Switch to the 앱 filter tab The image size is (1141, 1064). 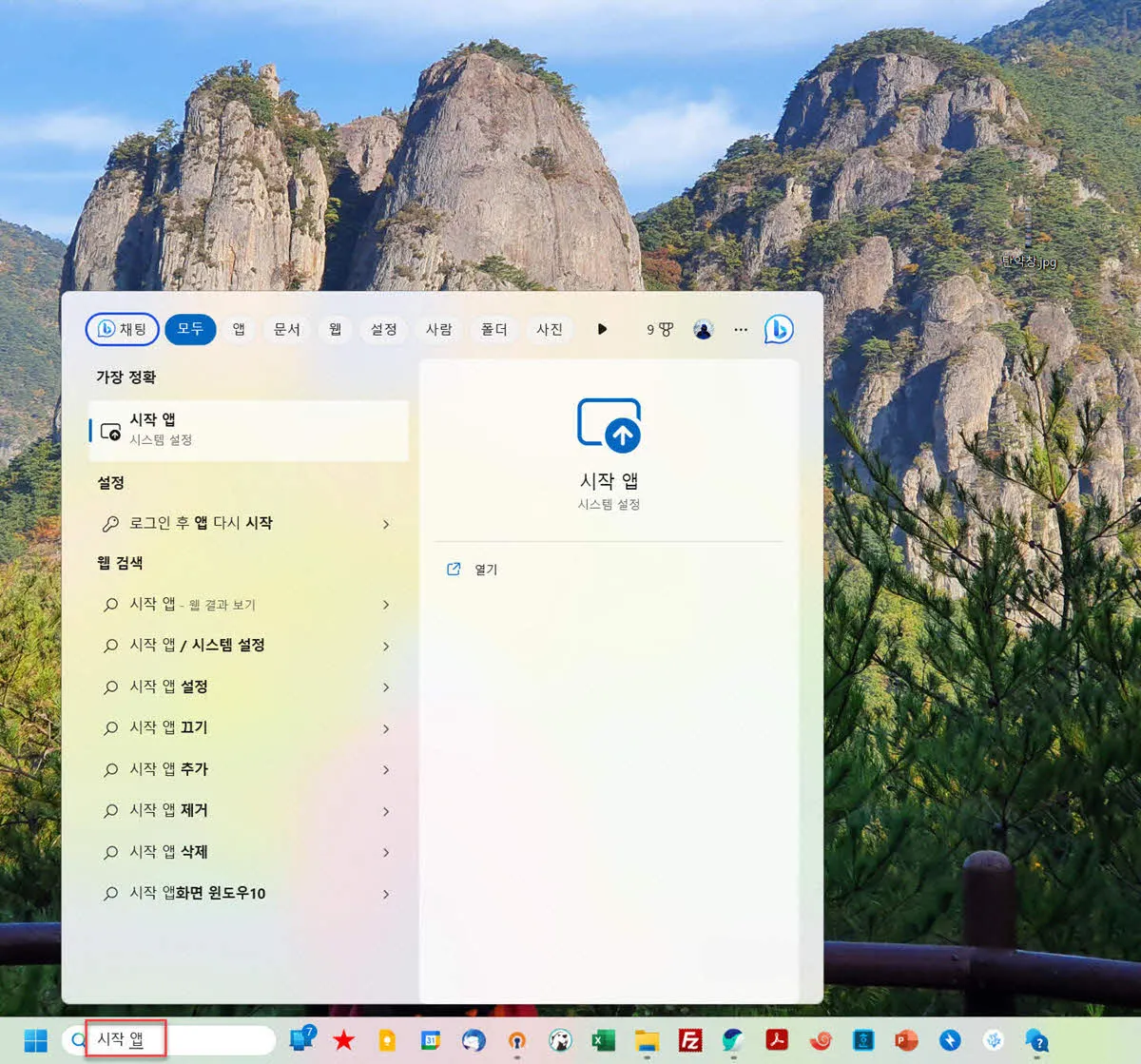click(239, 329)
